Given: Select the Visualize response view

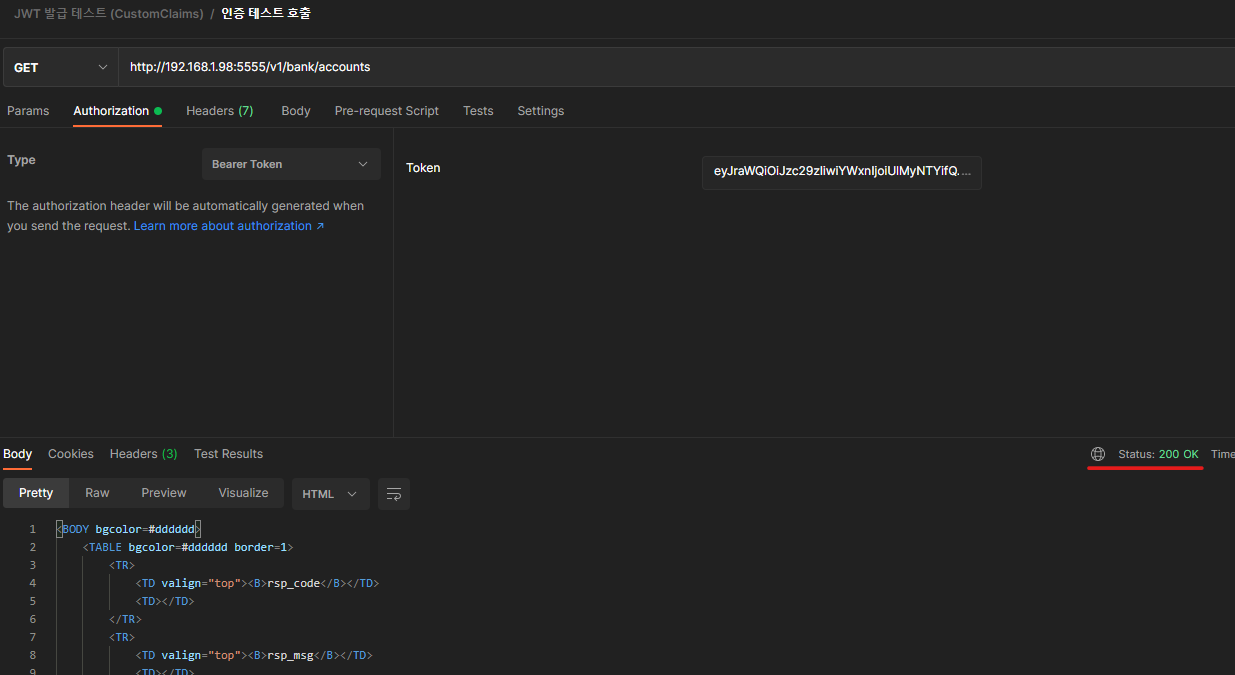Looking at the screenshot, I should (x=243, y=493).
